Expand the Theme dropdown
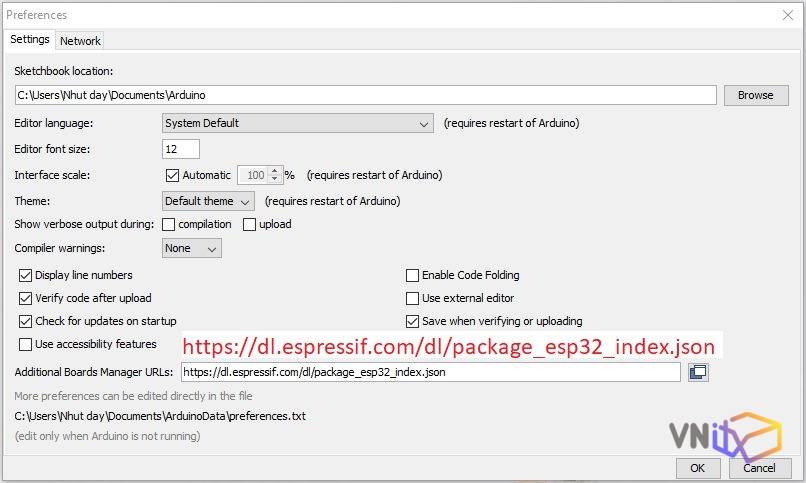This screenshot has width=806, height=483. [x=208, y=201]
